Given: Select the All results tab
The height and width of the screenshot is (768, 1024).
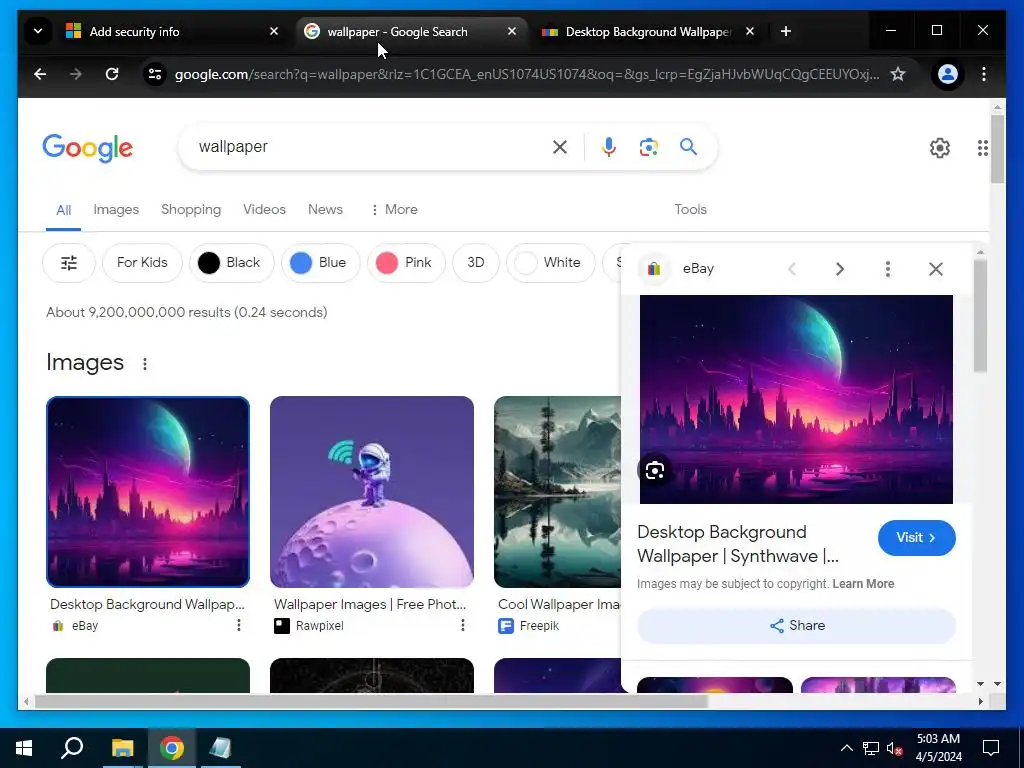Looking at the screenshot, I should pos(63,210).
